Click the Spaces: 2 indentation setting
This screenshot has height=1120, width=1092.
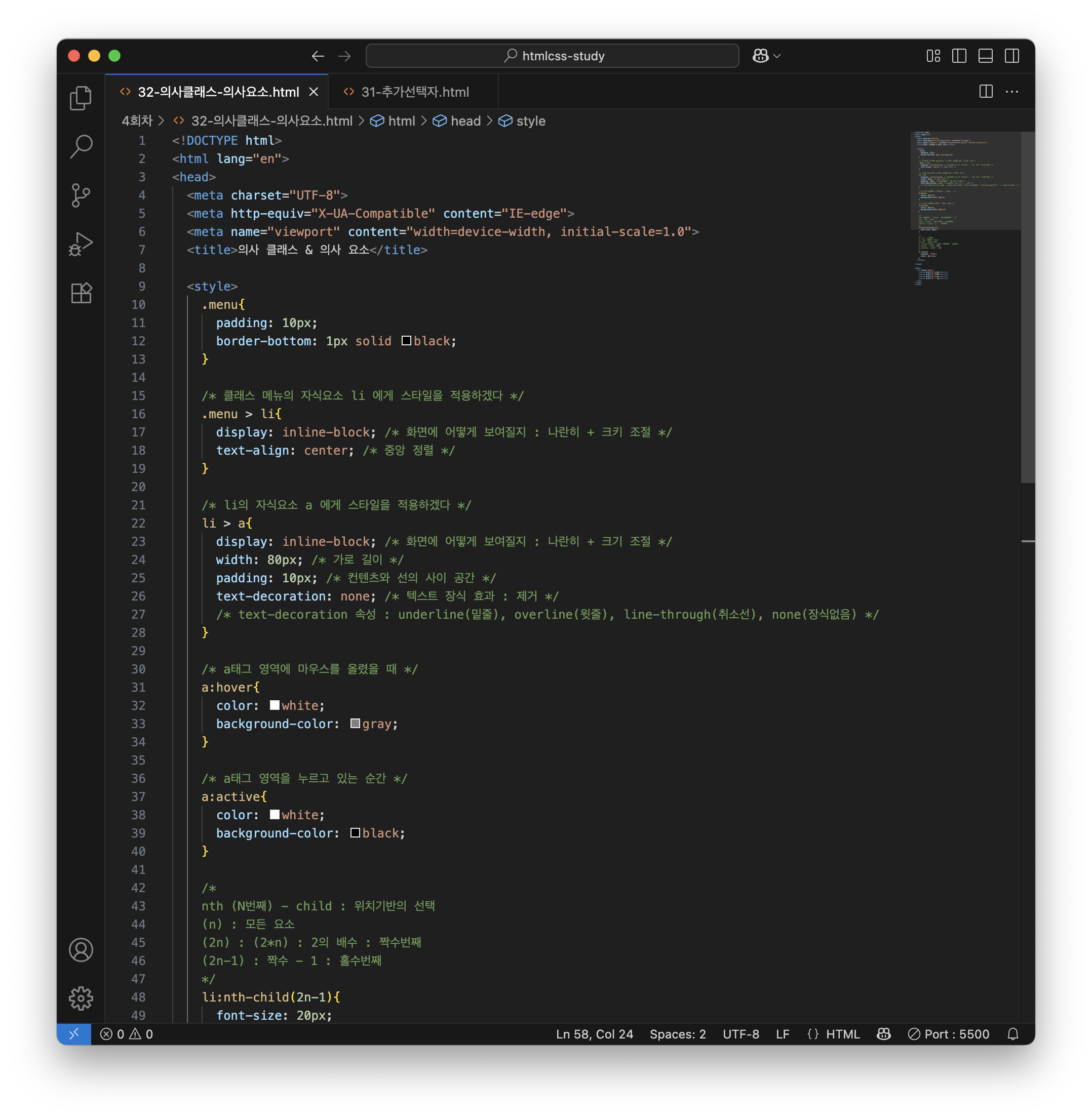677,1034
